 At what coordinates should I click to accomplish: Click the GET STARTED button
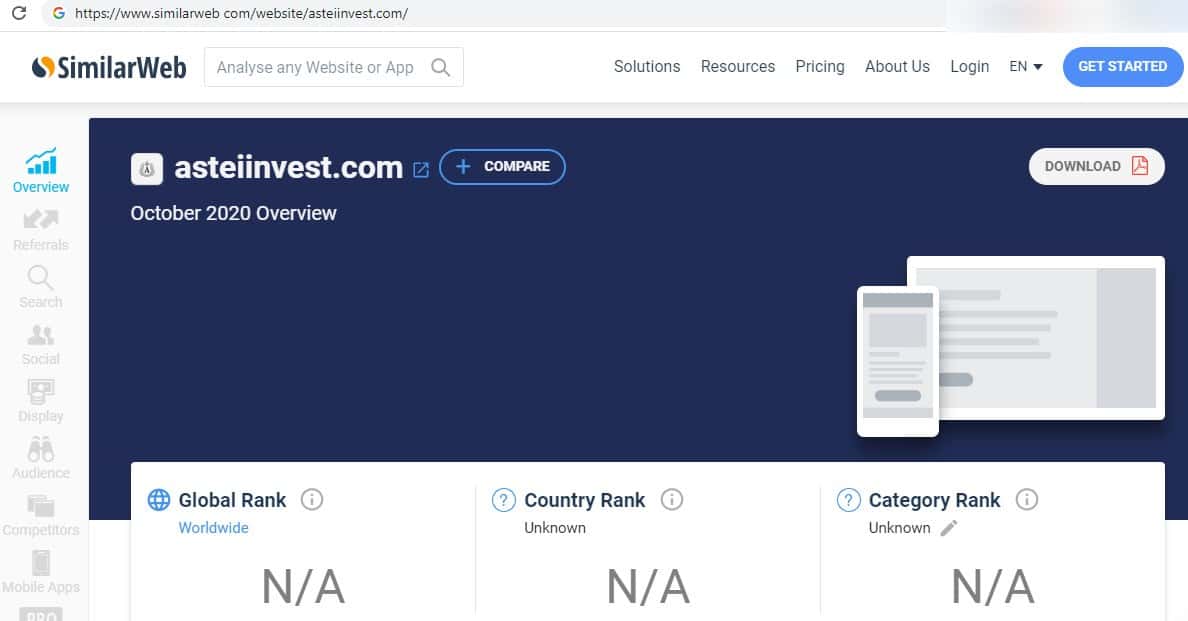coord(1123,67)
